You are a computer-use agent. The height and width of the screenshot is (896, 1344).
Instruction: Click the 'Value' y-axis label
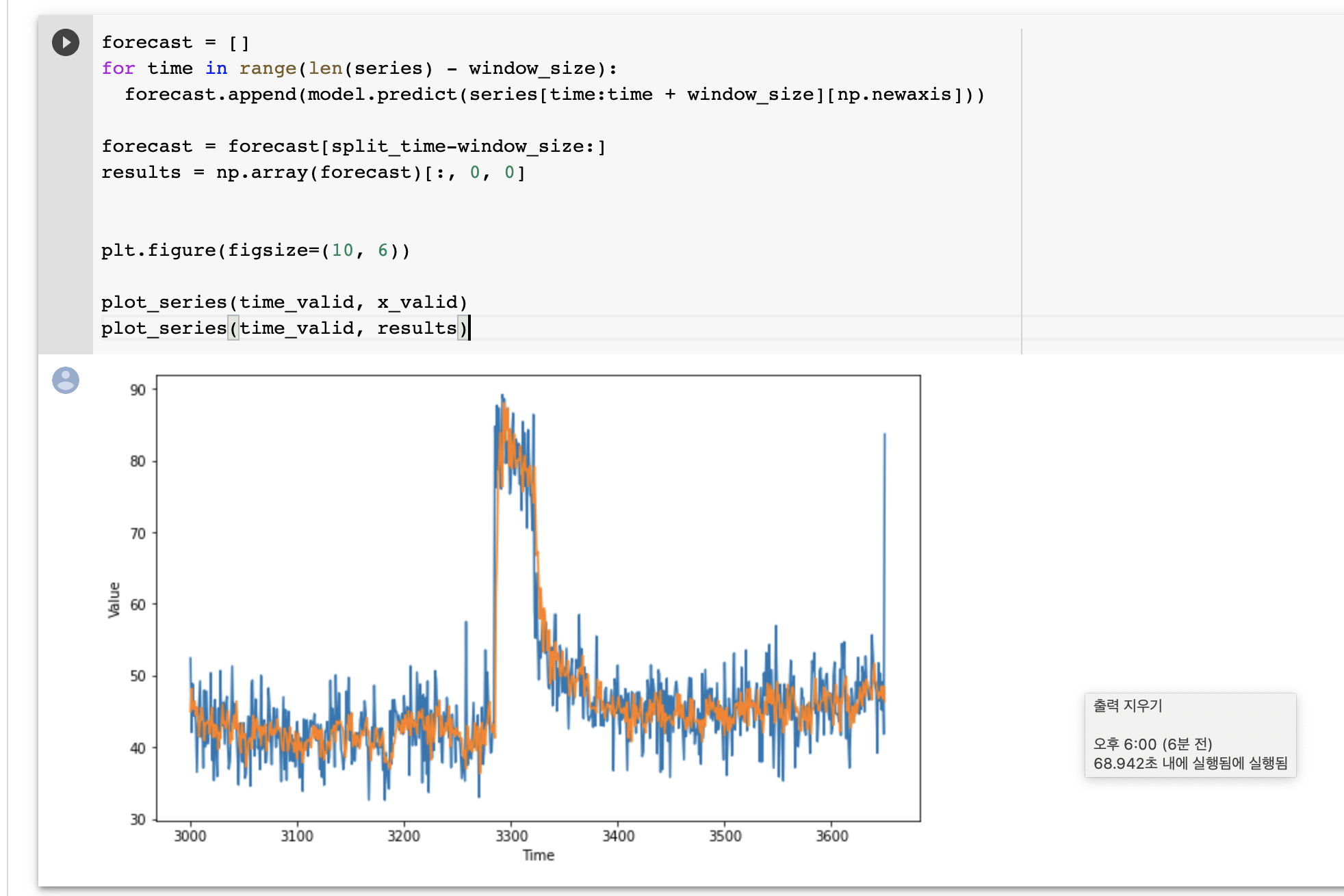(x=114, y=600)
